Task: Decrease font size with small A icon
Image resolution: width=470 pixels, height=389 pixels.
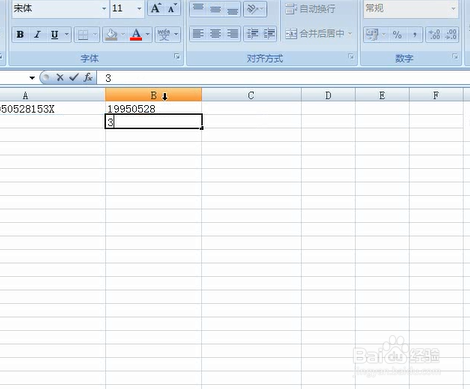Action: click(x=172, y=8)
